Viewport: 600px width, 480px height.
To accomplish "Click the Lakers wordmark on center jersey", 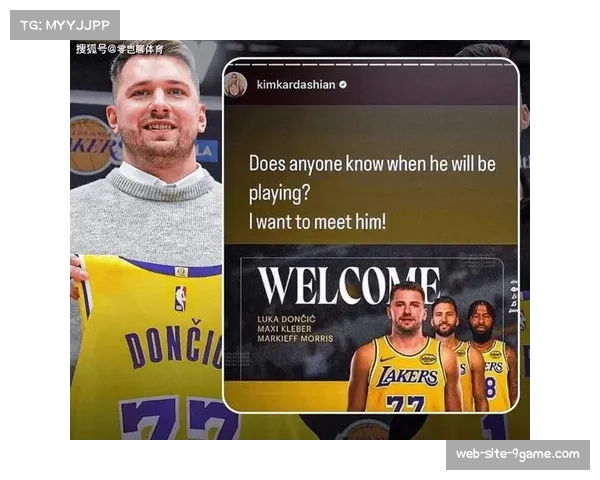I will (x=407, y=377).
